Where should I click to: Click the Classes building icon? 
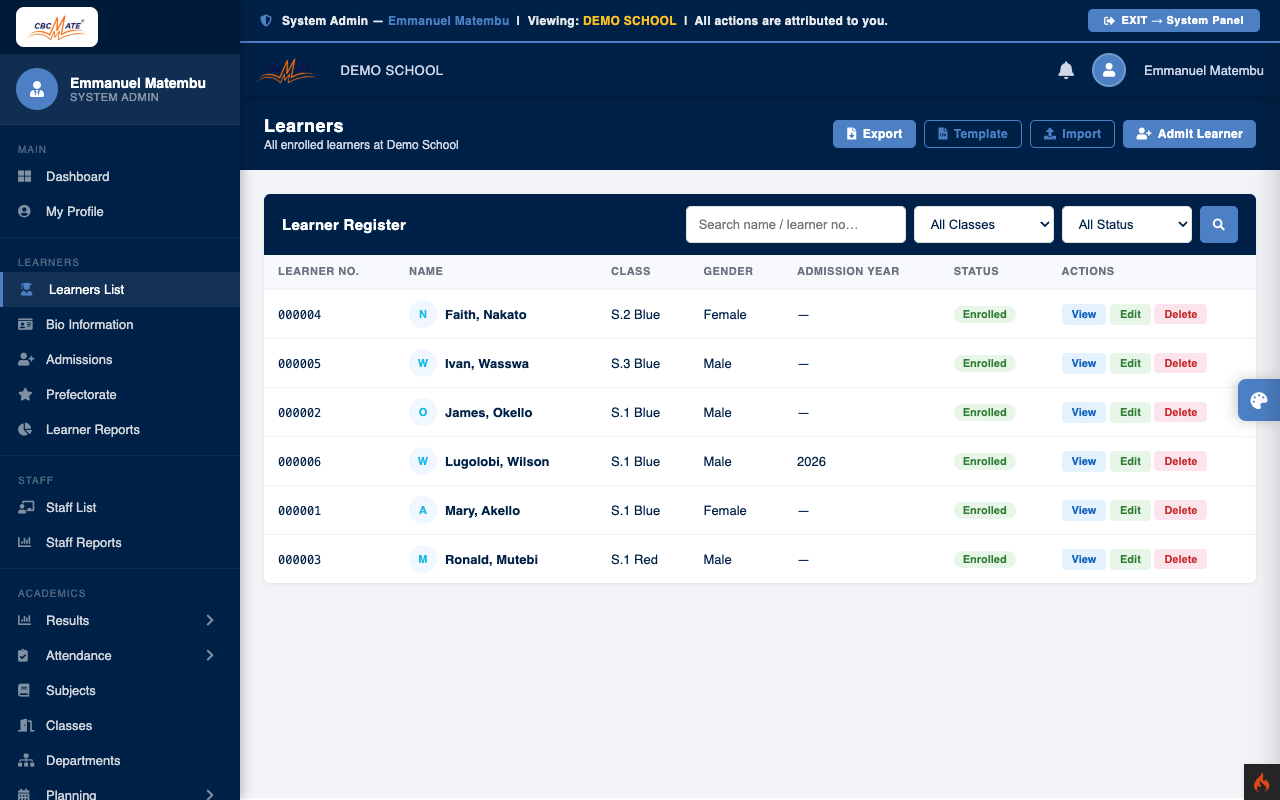[x=25, y=725]
